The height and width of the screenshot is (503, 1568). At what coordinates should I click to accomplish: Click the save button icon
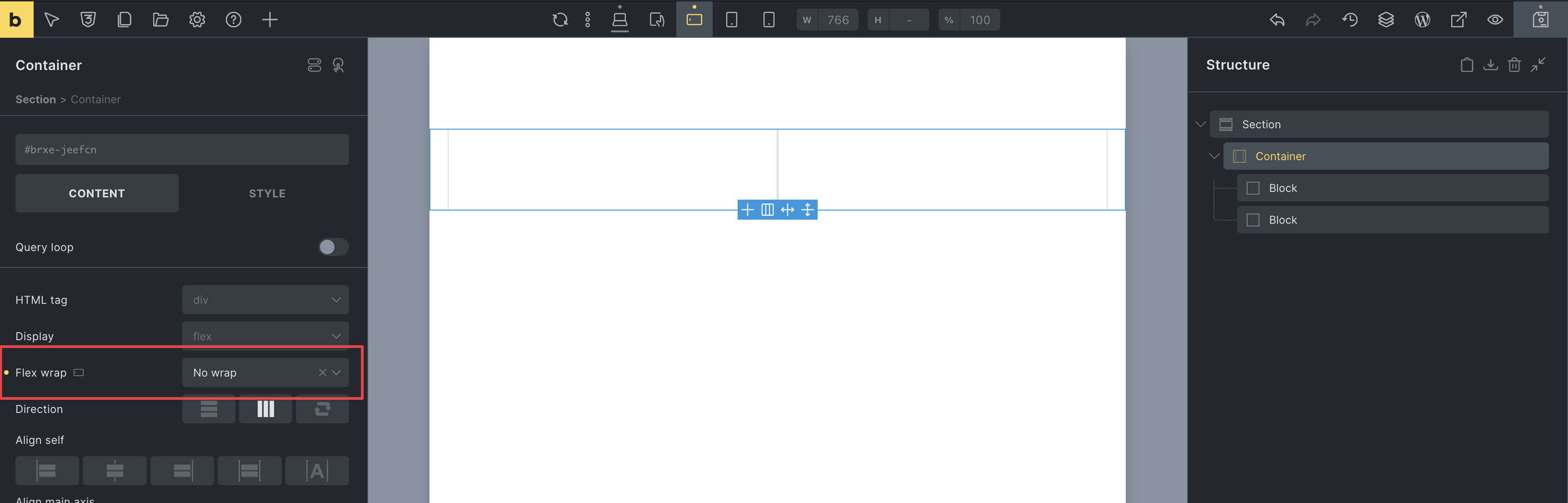point(1541,20)
